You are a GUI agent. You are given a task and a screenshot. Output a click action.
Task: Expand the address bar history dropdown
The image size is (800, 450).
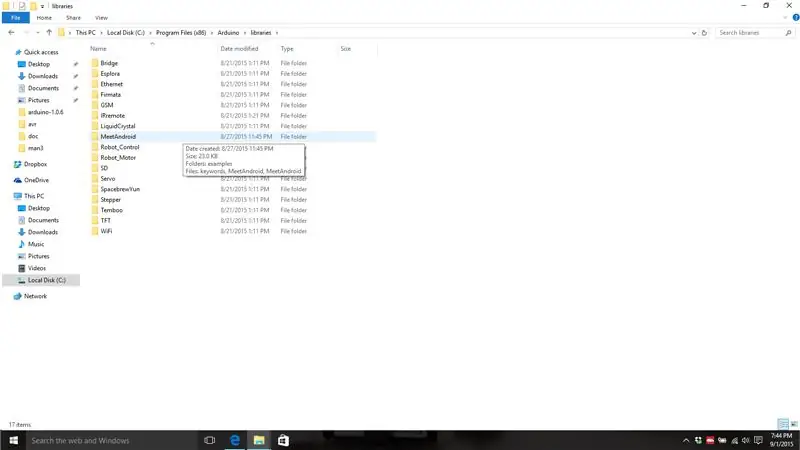coord(694,33)
